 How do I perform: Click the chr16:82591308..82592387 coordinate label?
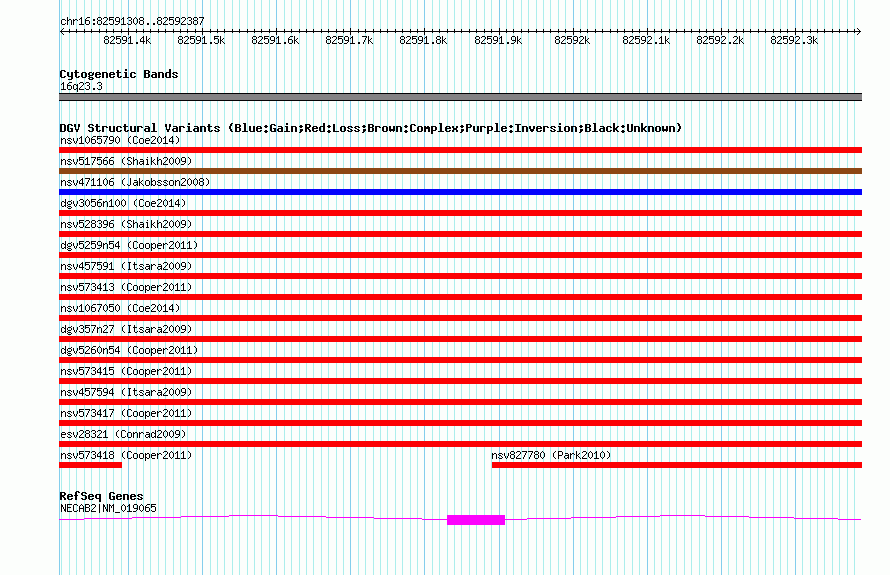132,21
